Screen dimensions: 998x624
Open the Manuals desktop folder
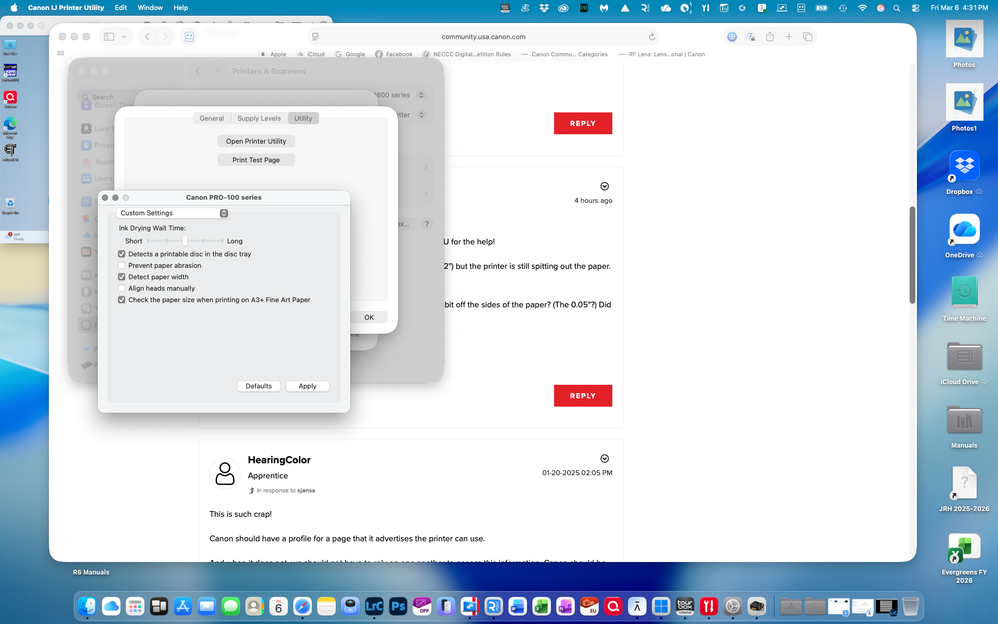click(964, 420)
